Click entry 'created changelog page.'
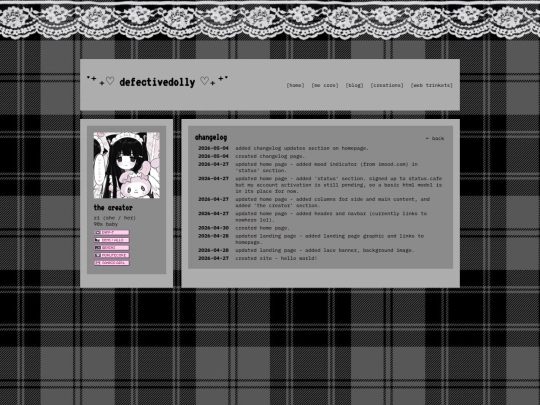Screen dimensions: 540x405 coord(270,156)
